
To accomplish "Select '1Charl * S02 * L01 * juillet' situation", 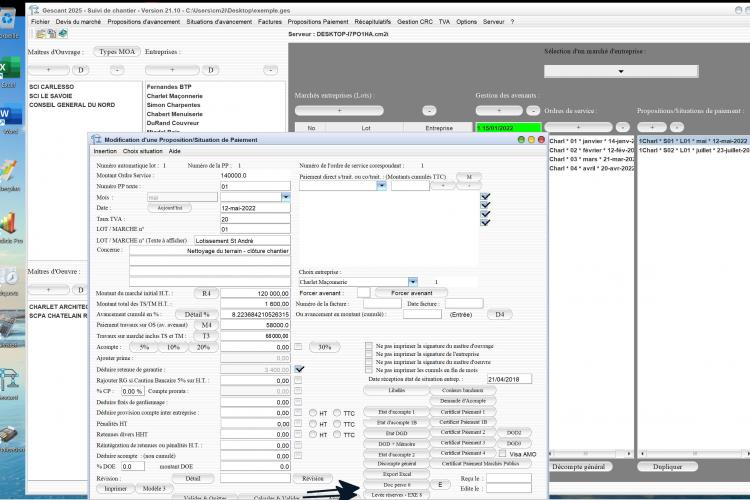I will tap(694, 150).
